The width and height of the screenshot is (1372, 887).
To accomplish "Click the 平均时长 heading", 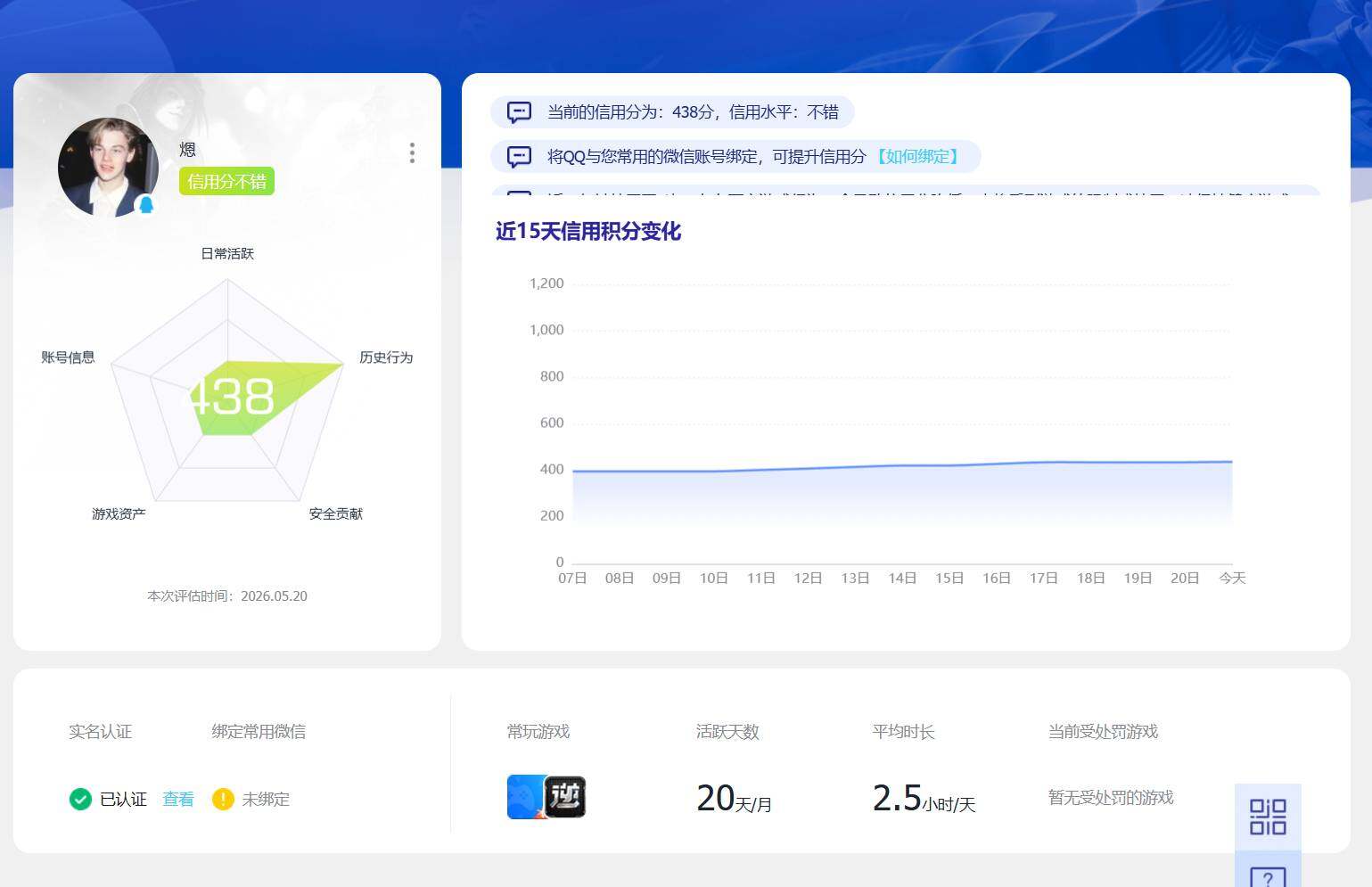I will tap(903, 732).
